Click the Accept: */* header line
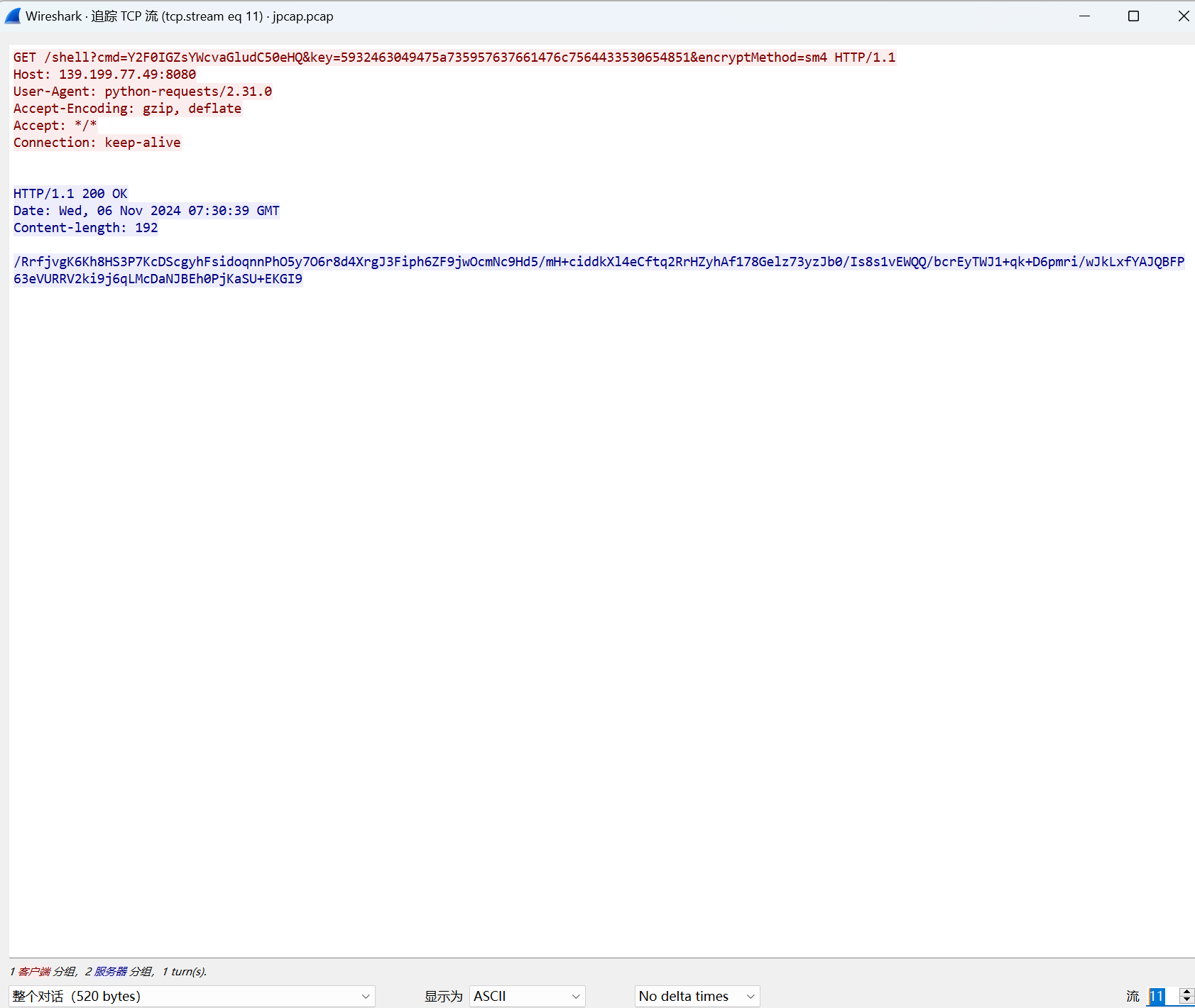1195x1008 pixels. tap(55, 126)
